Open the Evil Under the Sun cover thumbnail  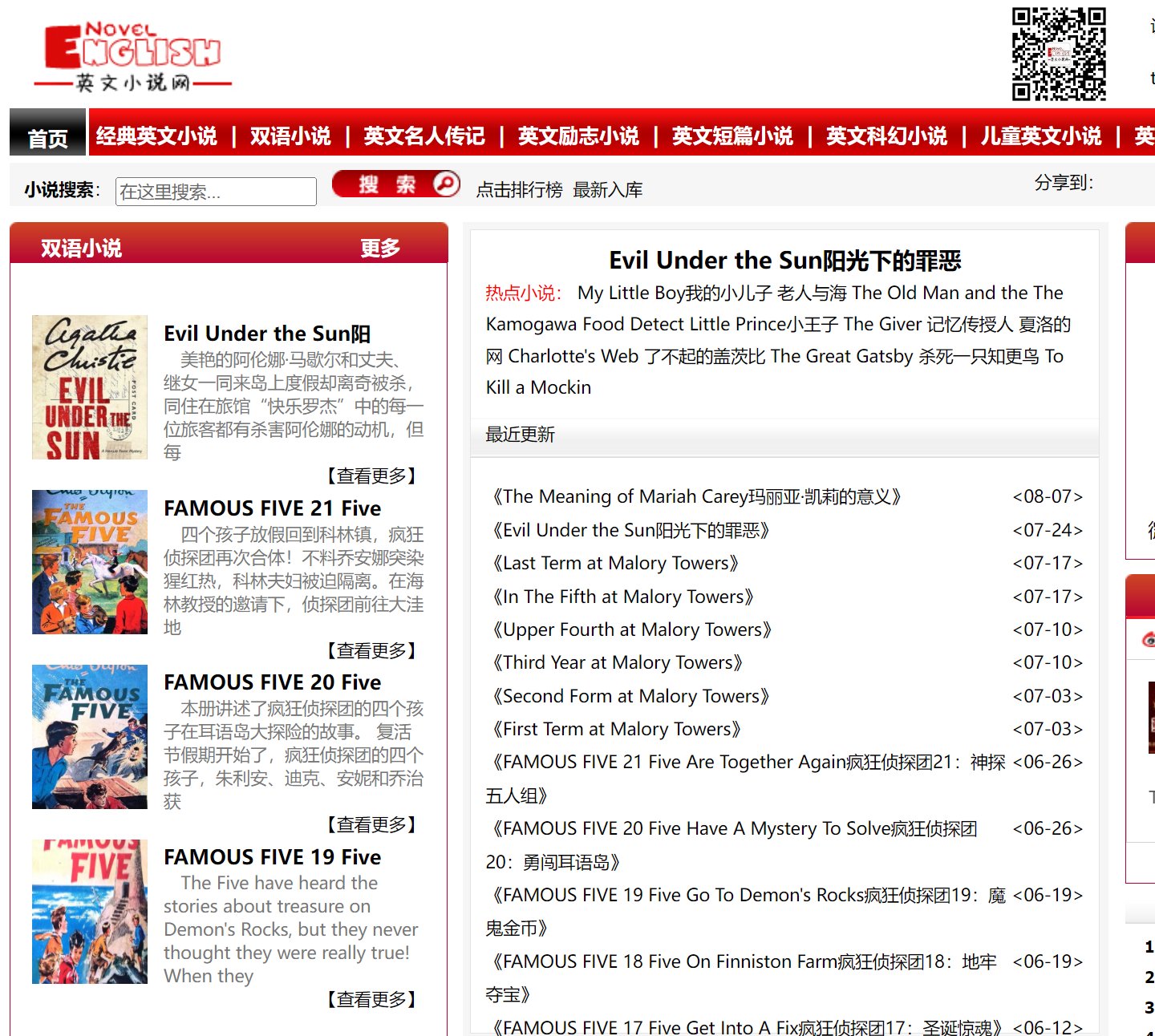[90, 387]
